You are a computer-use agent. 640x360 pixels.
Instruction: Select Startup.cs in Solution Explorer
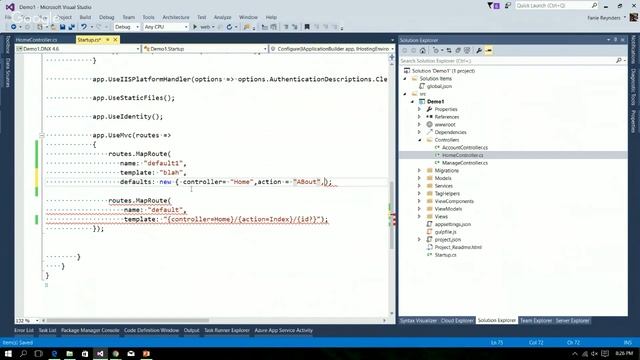coord(445,255)
